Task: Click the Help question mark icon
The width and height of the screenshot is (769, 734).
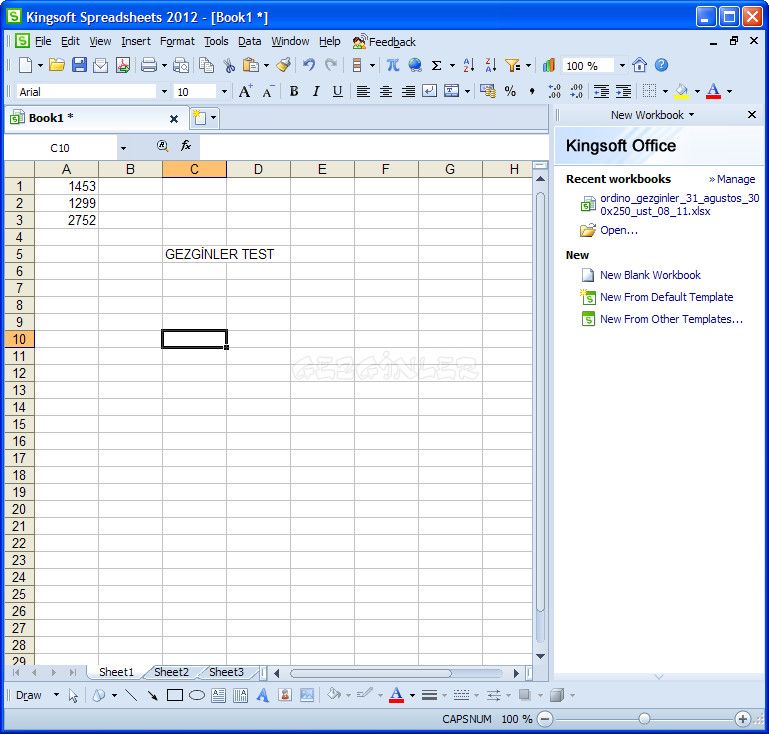Action: point(661,65)
